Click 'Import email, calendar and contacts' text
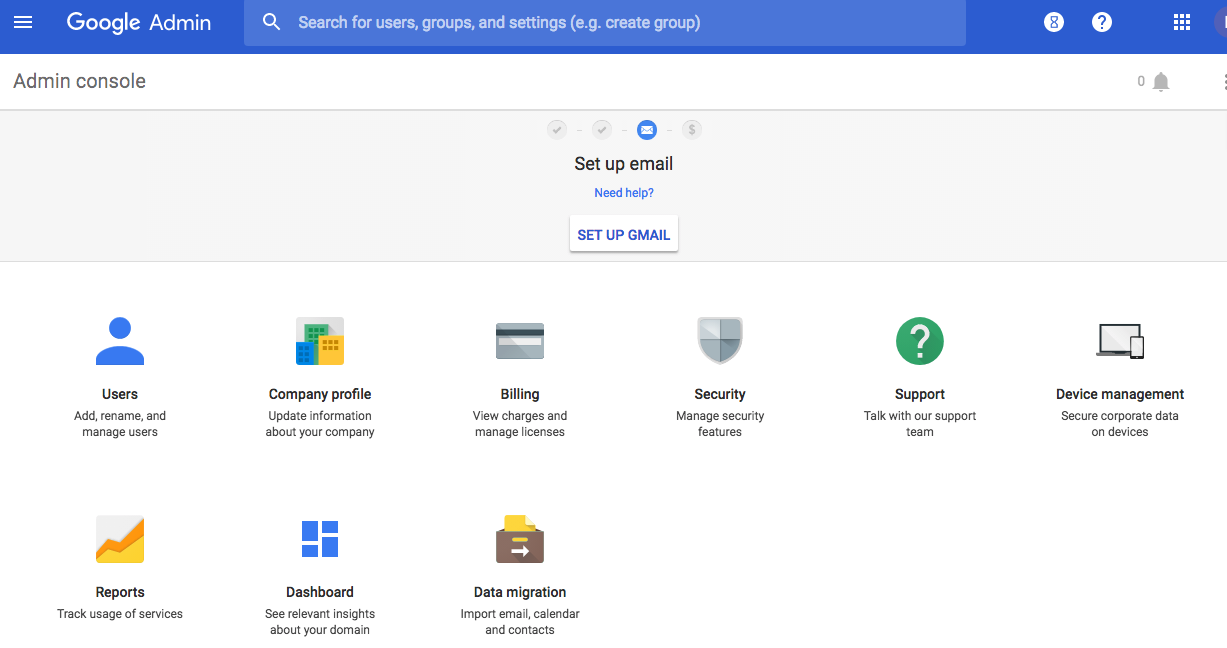This screenshot has height=648, width=1227. (x=520, y=622)
